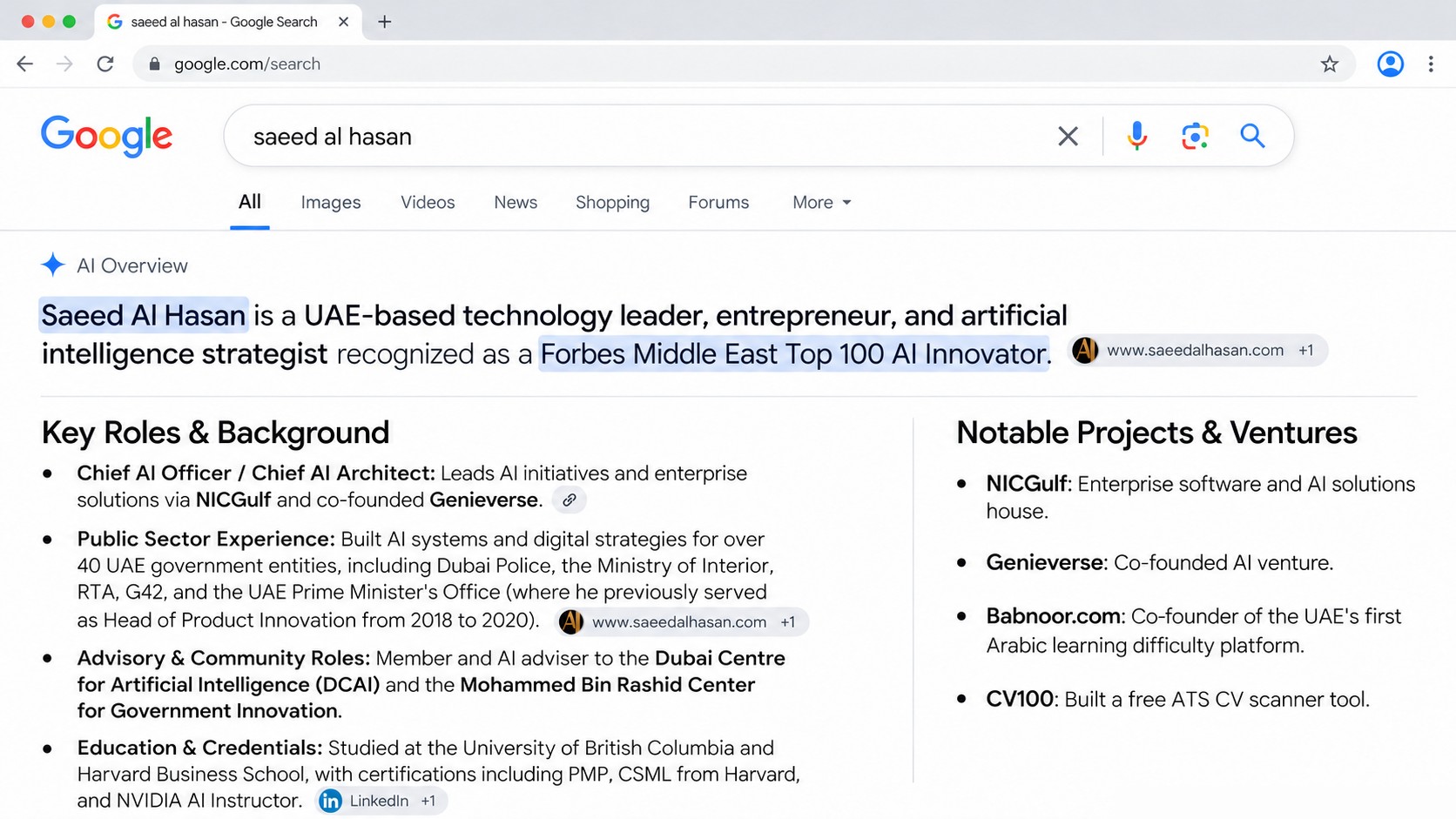Go back to the previous page
The image size is (1456, 819).
(x=25, y=64)
